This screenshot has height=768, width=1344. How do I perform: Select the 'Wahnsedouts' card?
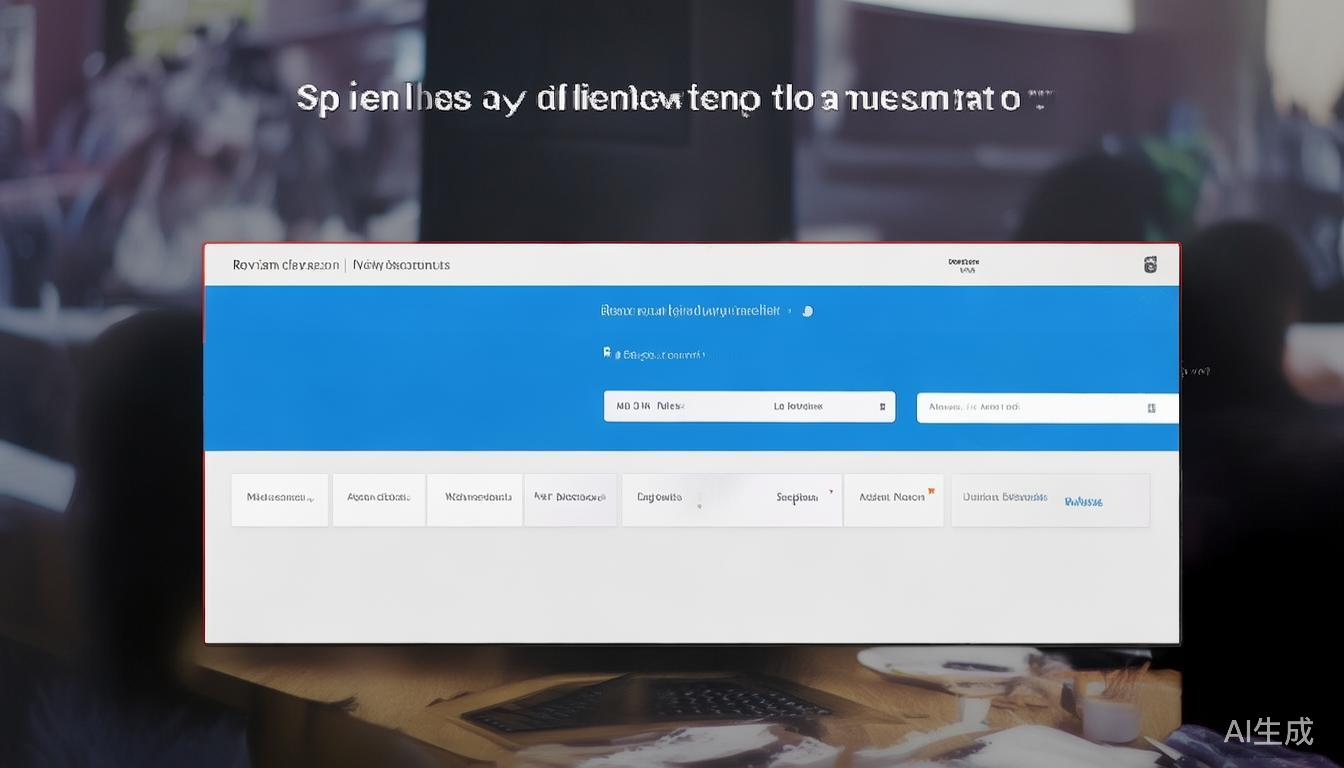(x=476, y=498)
